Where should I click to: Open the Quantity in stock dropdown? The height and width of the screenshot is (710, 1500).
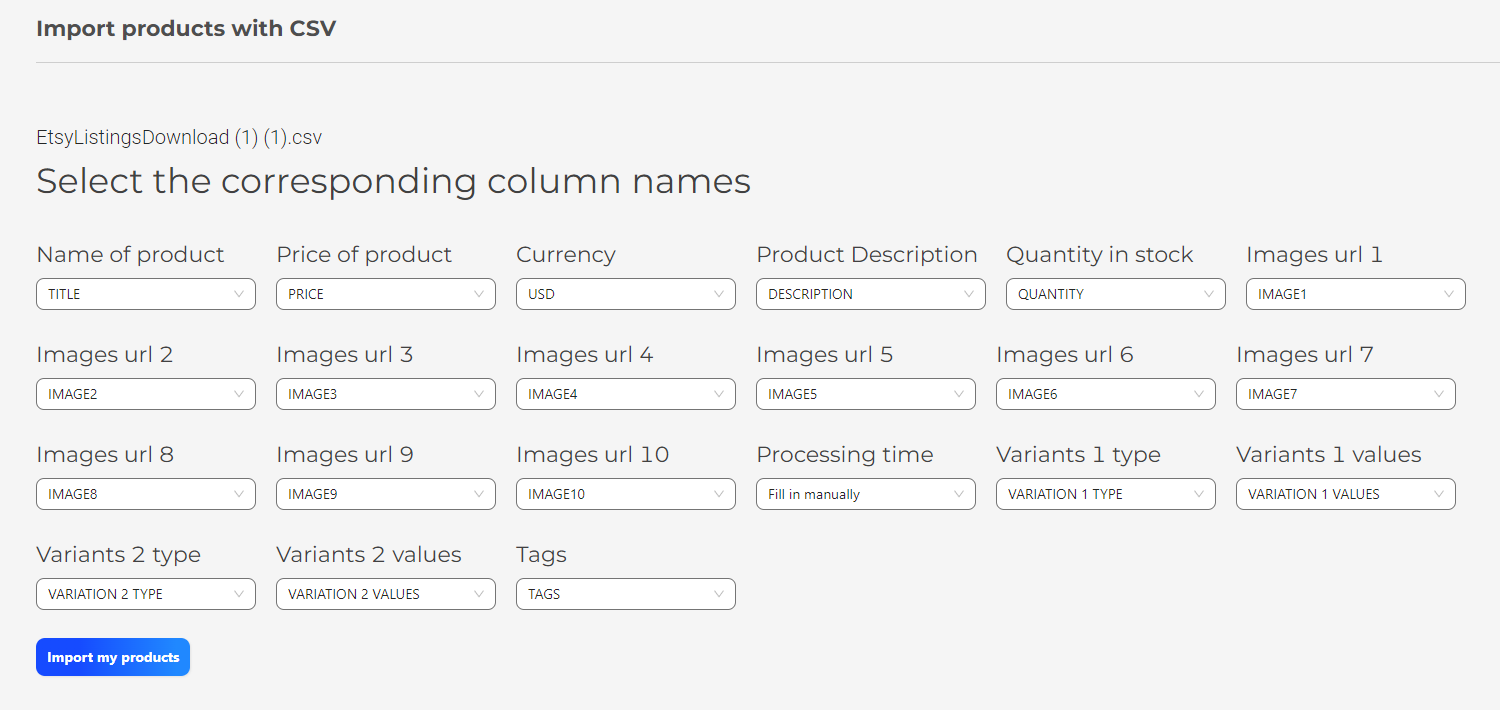pyautogui.click(x=1115, y=294)
